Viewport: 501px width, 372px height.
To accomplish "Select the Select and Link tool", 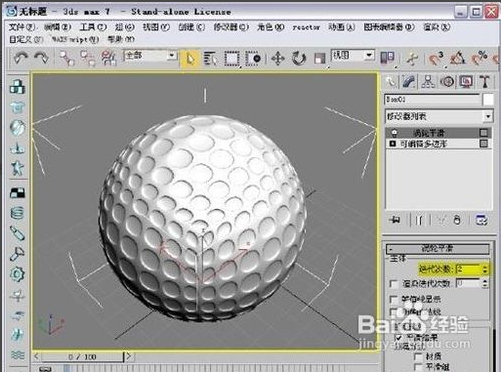I will coord(67,58).
